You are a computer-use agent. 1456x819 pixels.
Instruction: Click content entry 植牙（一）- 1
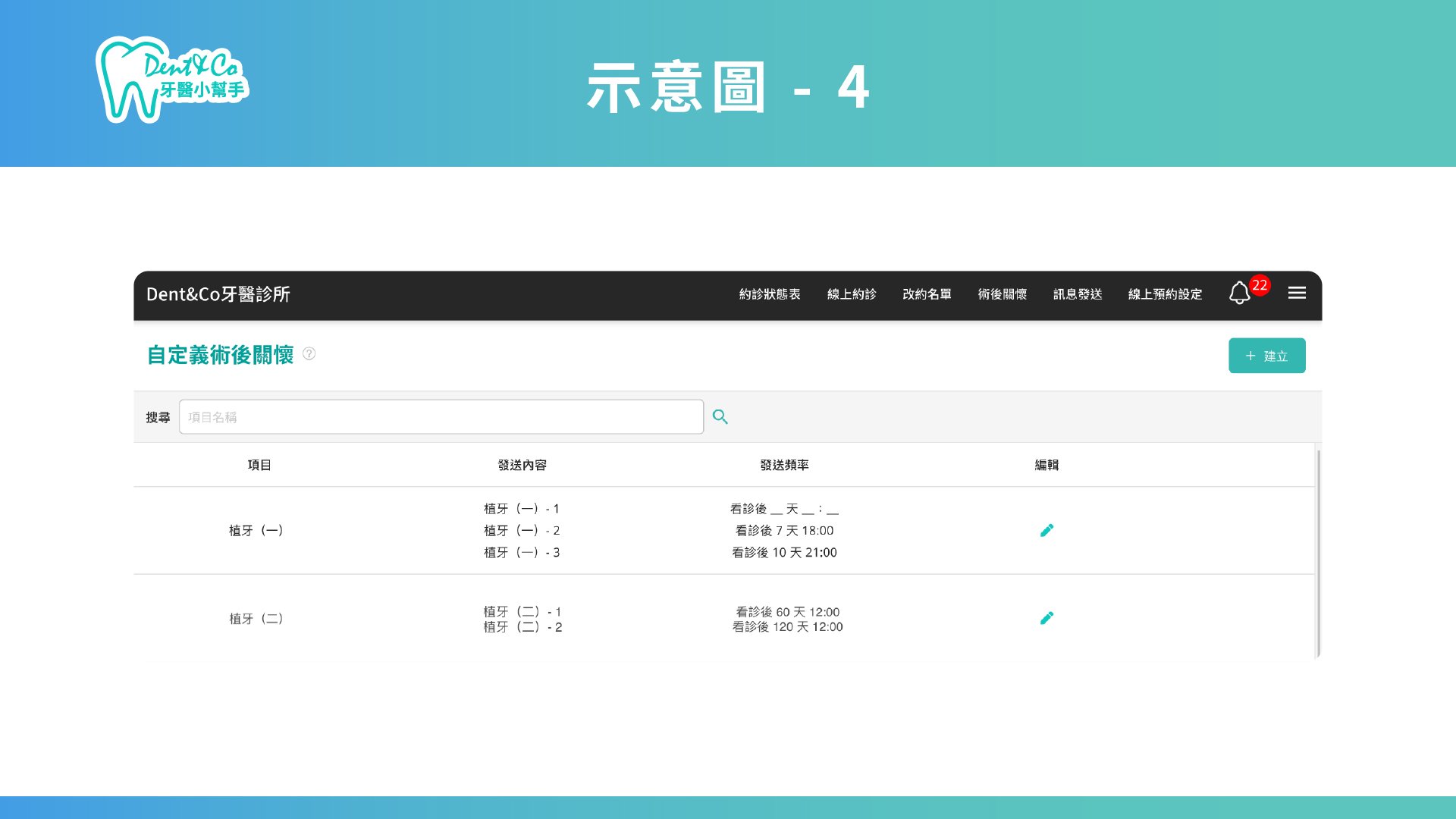pyautogui.click(x=522, y=509)
